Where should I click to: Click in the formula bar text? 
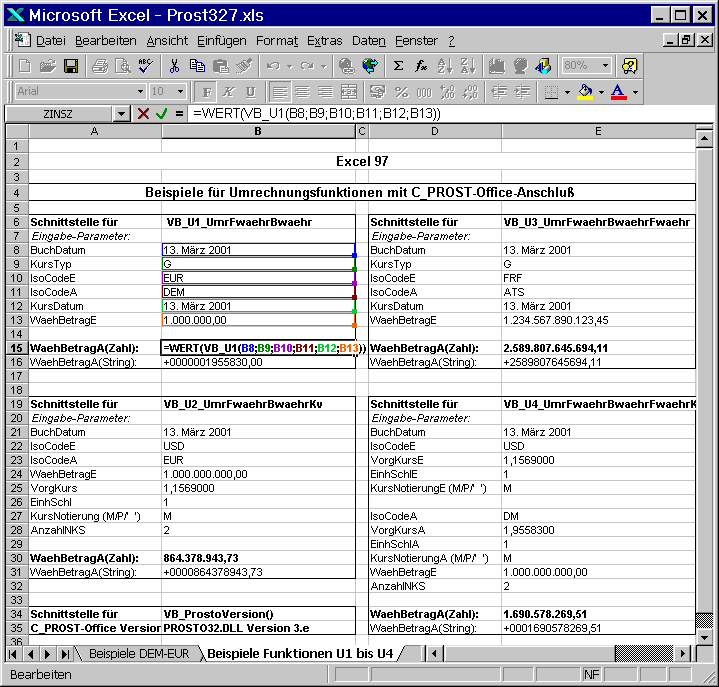449,114
